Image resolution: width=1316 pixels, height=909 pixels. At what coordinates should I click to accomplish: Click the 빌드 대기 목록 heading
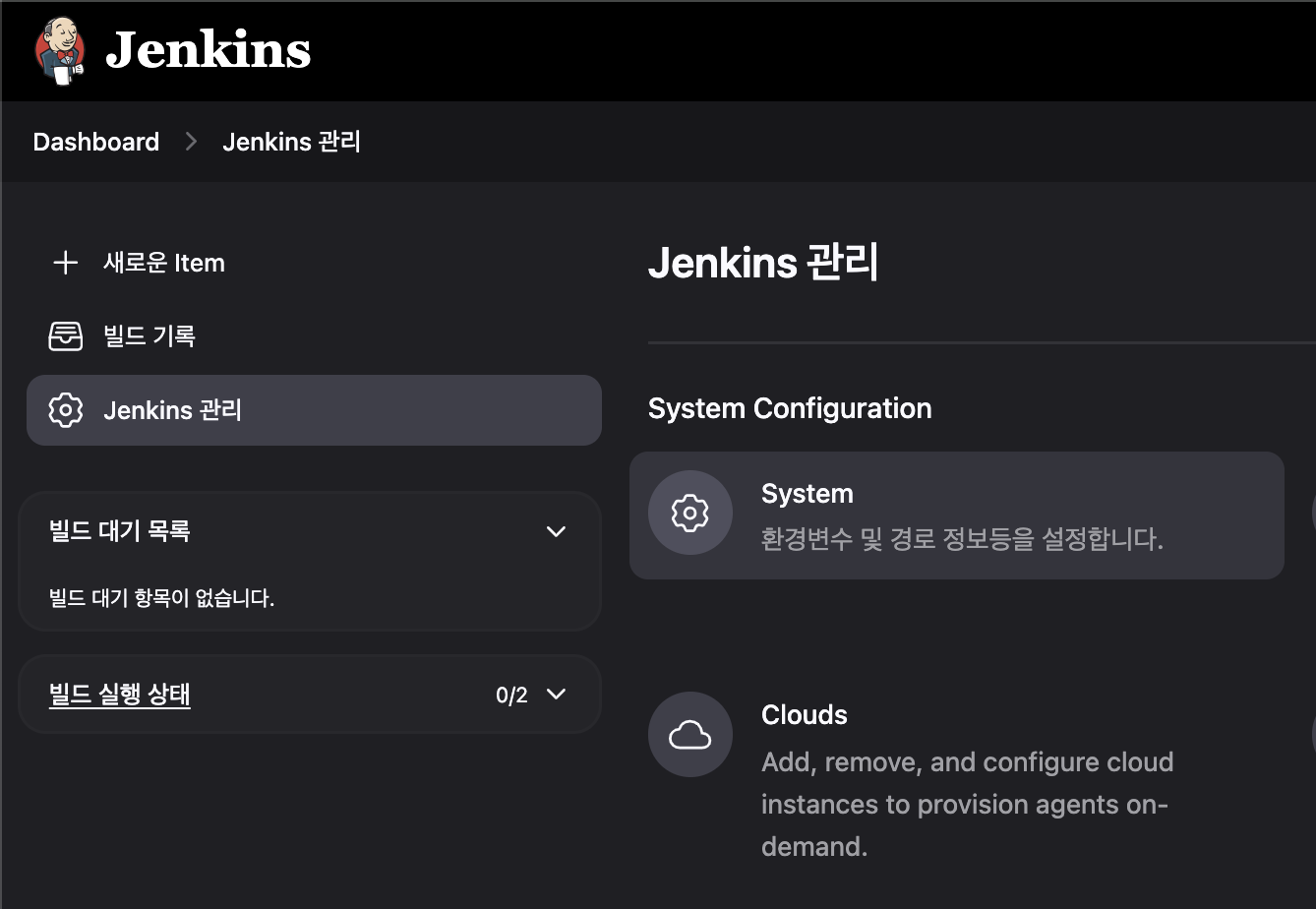(120, 531)
